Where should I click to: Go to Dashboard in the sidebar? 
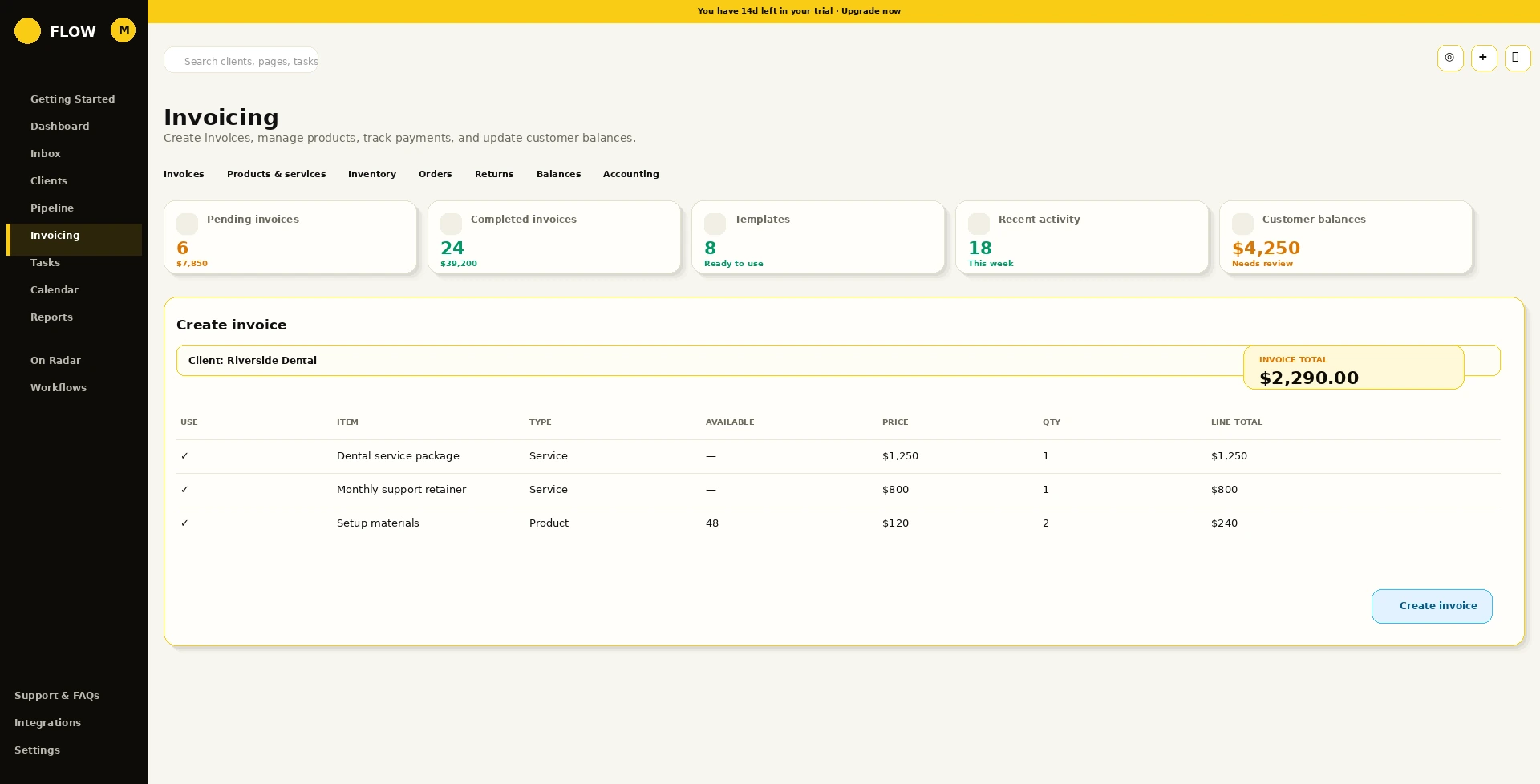point(60,127)
